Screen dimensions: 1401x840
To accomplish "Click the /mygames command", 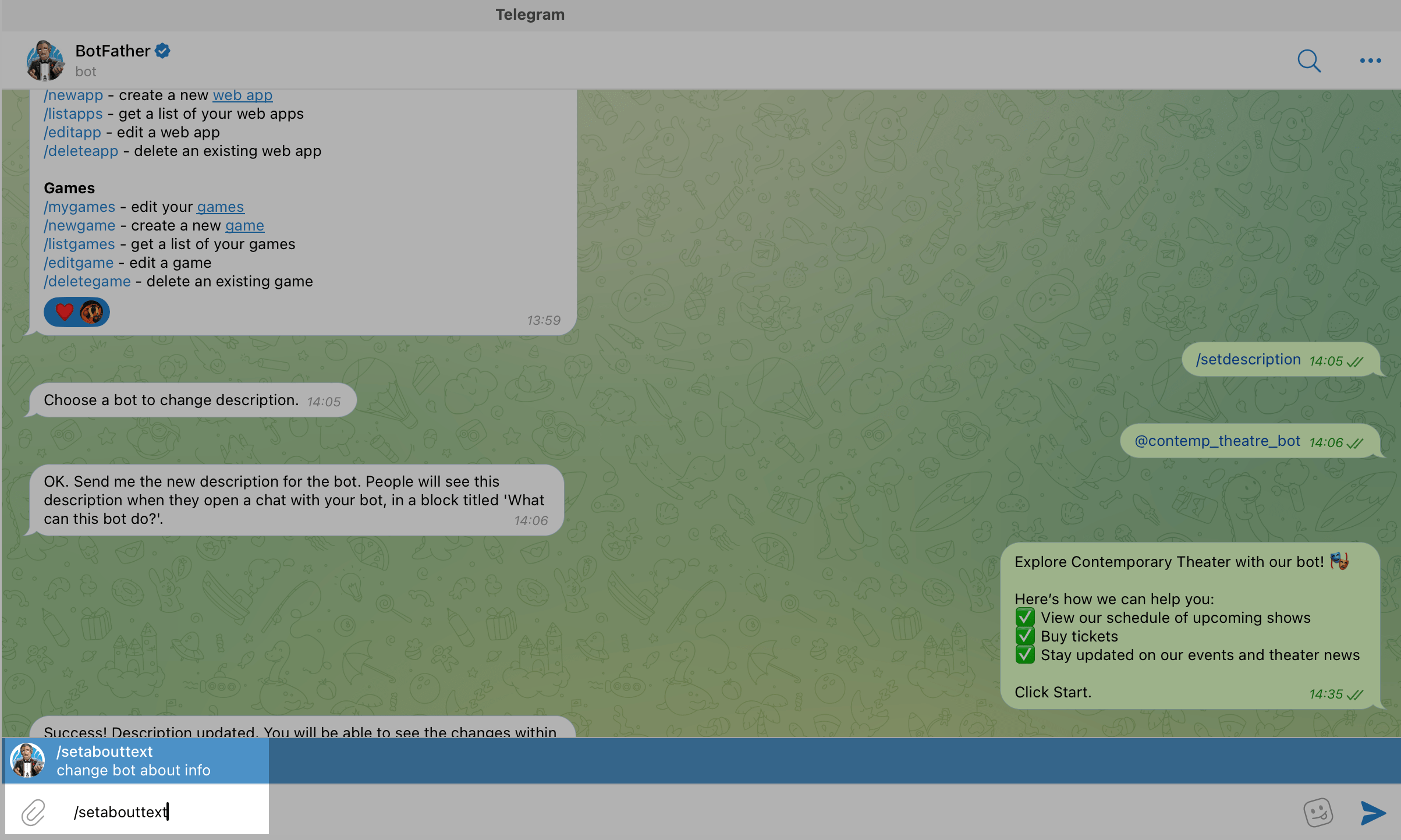I will point(80,207).
